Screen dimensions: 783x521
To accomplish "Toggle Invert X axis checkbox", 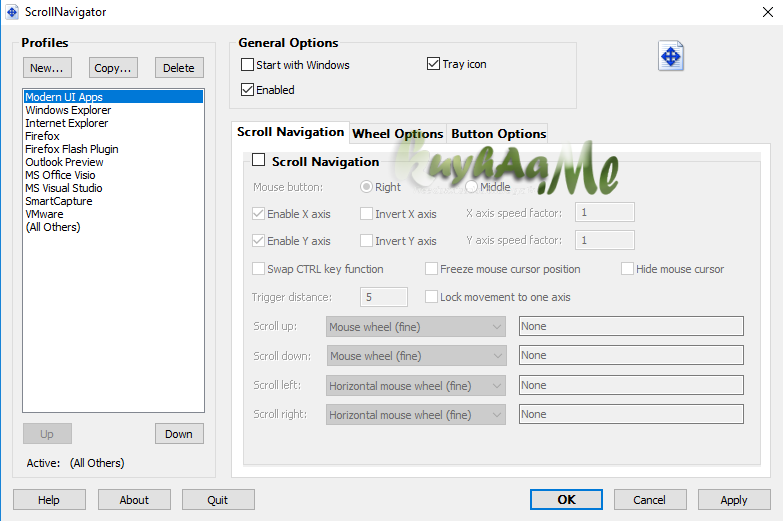I will click(366, 214).
